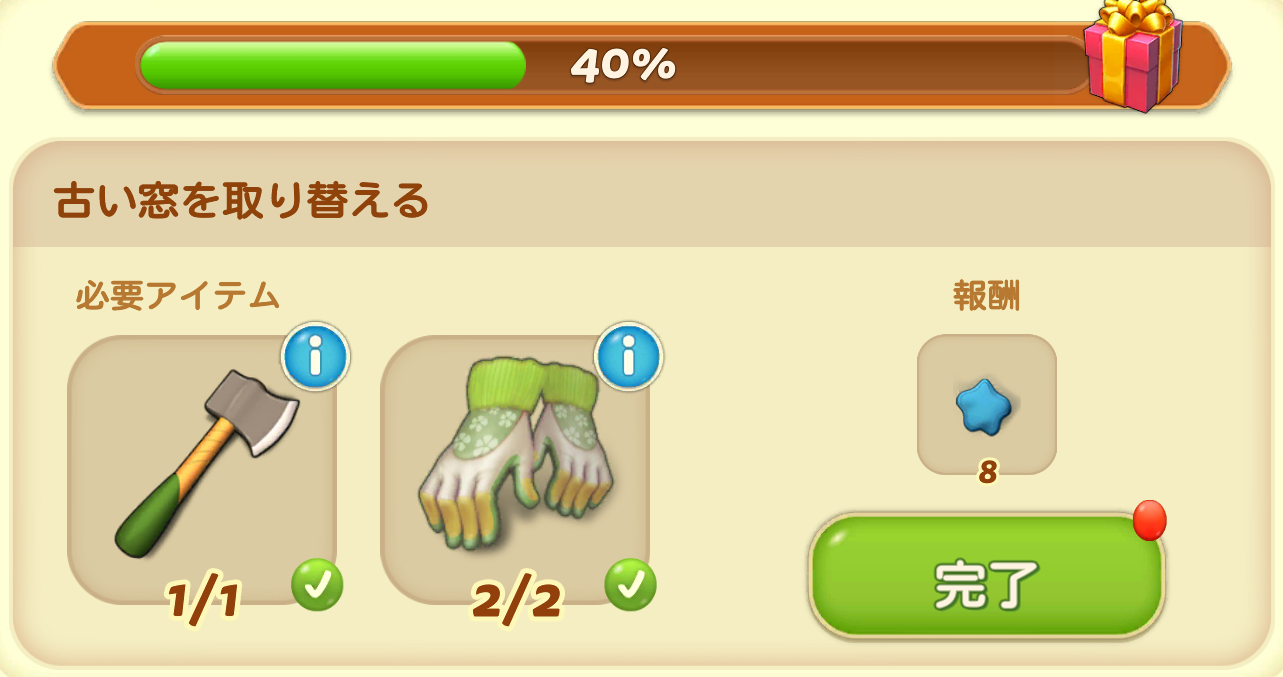Click the 2/2 gloves count
Screen dimensions: 1283x677
[x=516, y=600]
